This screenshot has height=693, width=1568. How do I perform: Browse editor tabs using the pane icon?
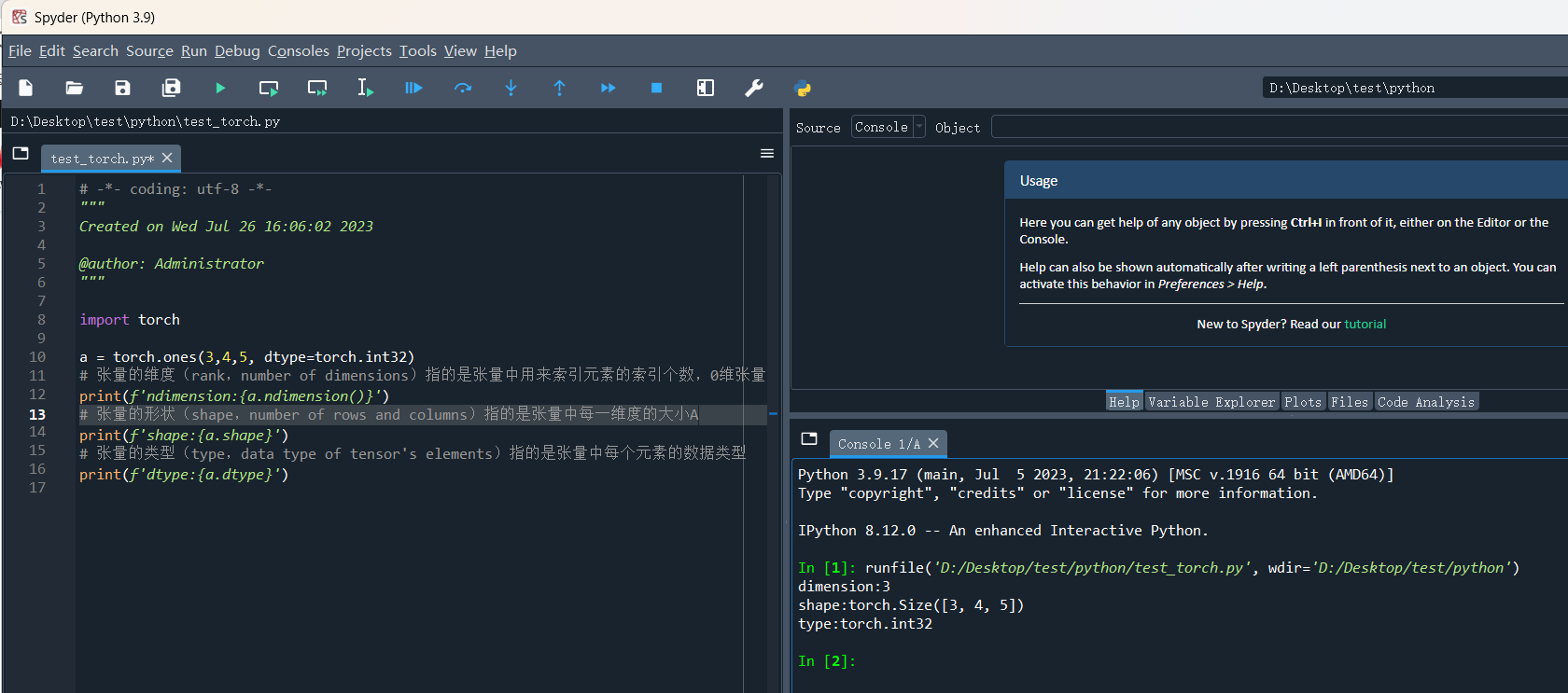pyautogui.click(x=21, y=154)
